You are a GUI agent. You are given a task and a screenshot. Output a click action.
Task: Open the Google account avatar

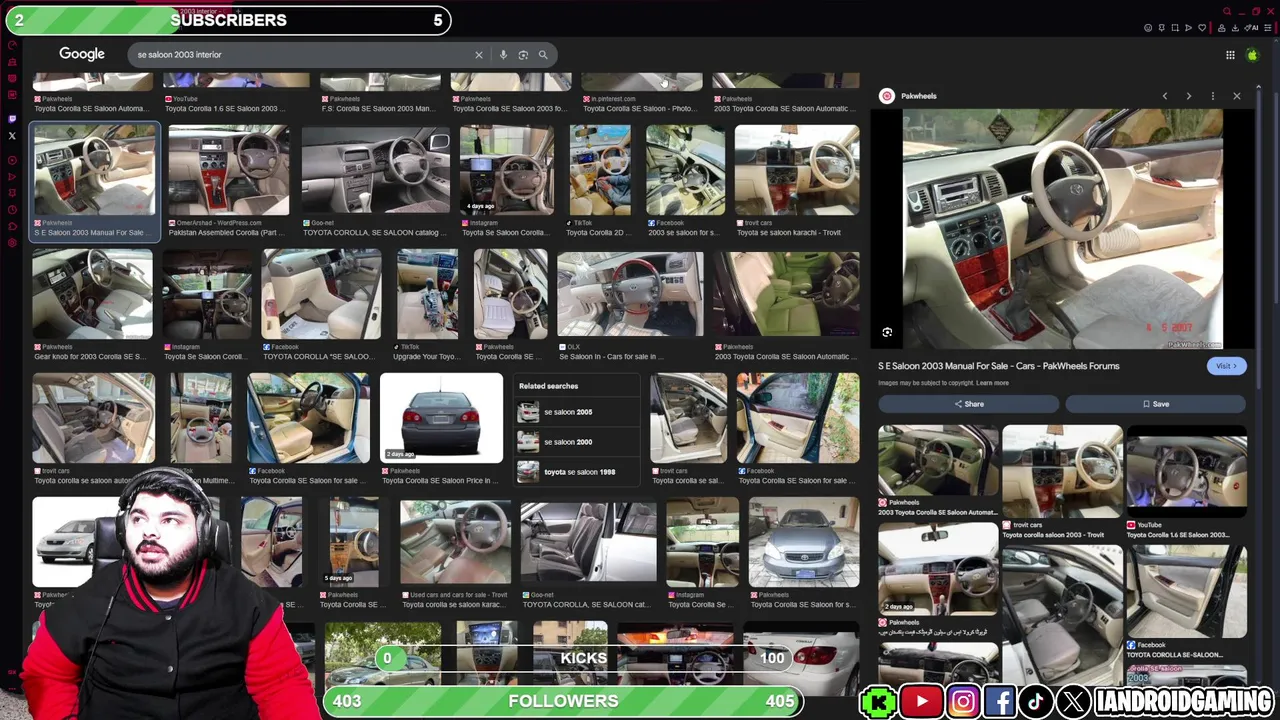click(x=1252, y=55)
